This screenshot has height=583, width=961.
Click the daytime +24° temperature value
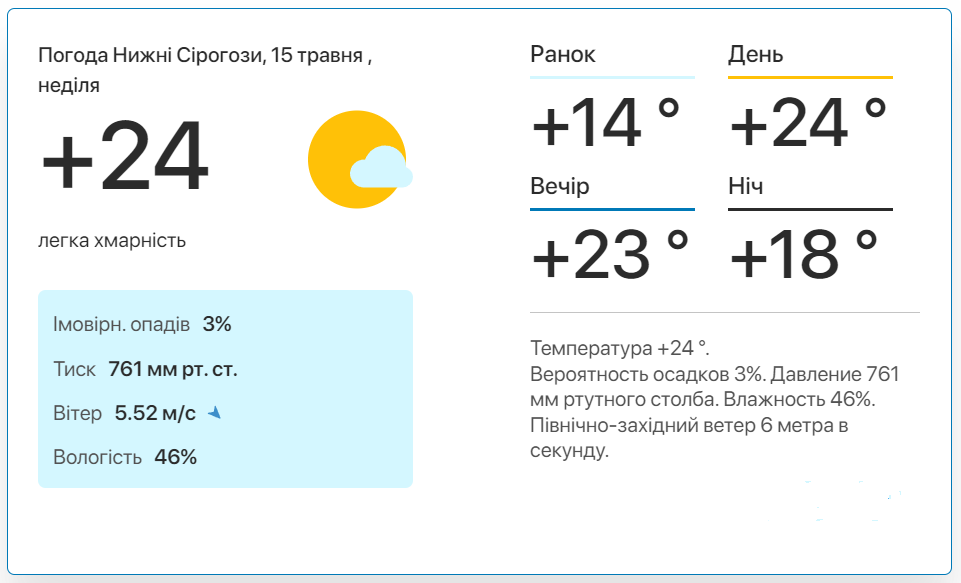(x=808, y=123)
